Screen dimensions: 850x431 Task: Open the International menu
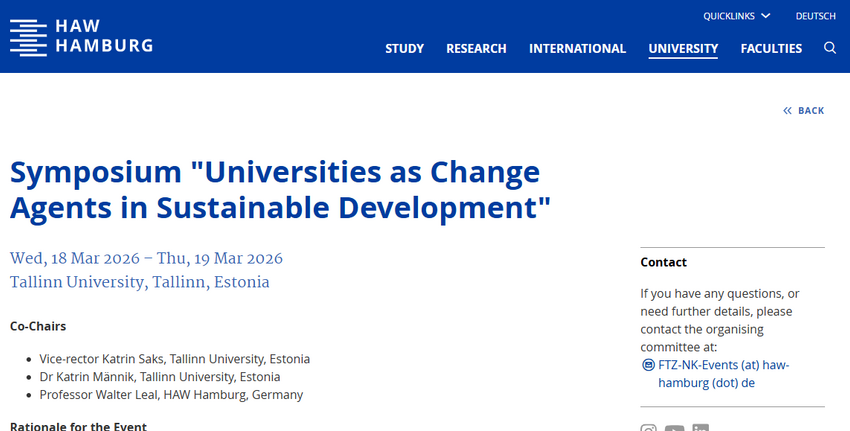tap(577, 48)
